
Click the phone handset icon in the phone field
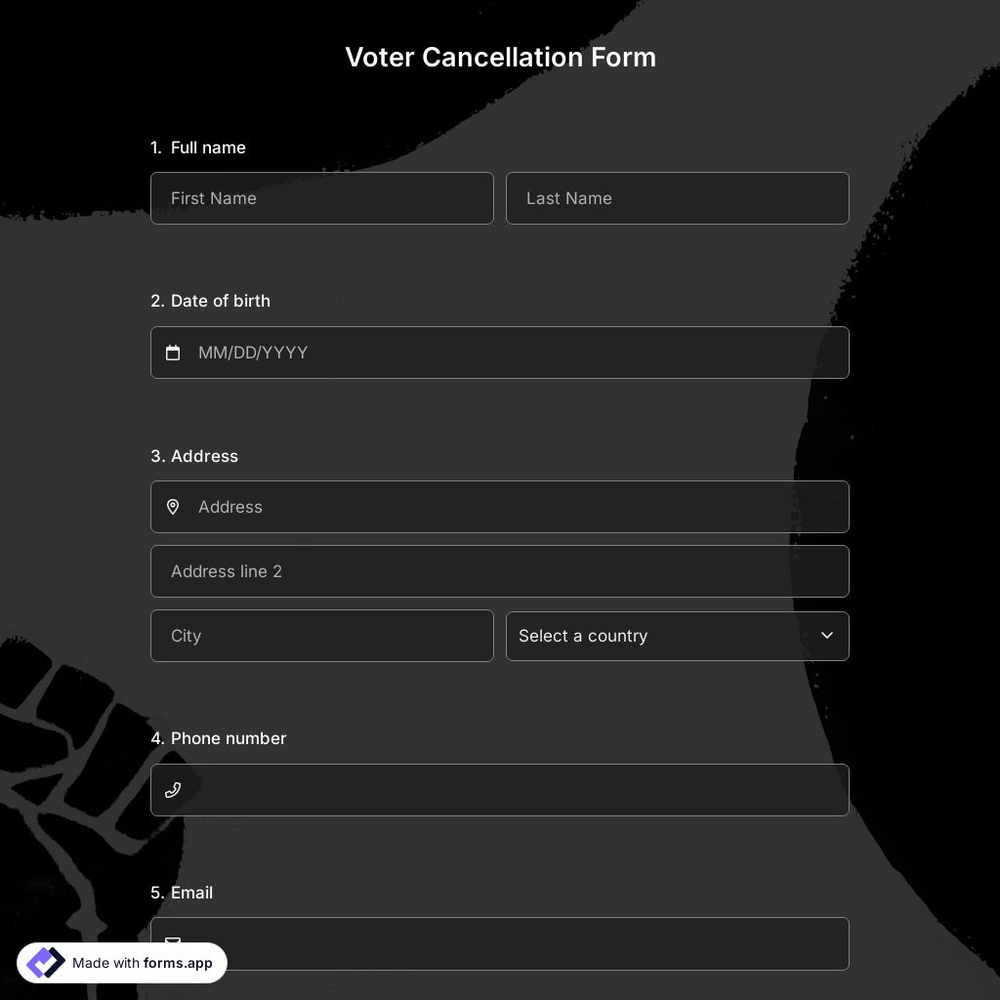tap(173, 789)
